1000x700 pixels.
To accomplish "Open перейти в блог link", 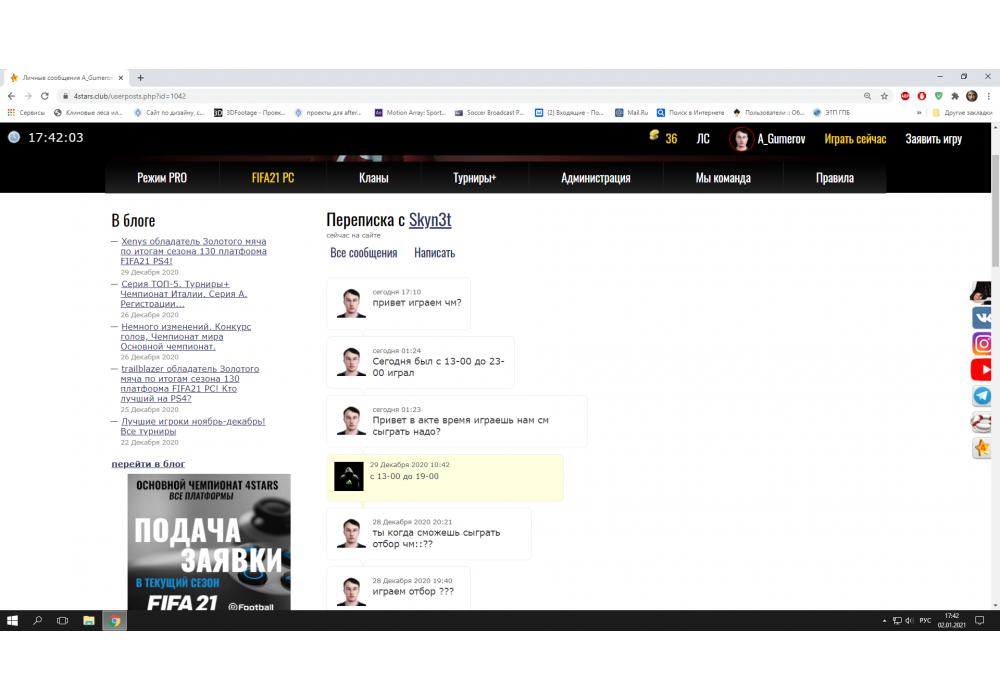I will point(148,463).
